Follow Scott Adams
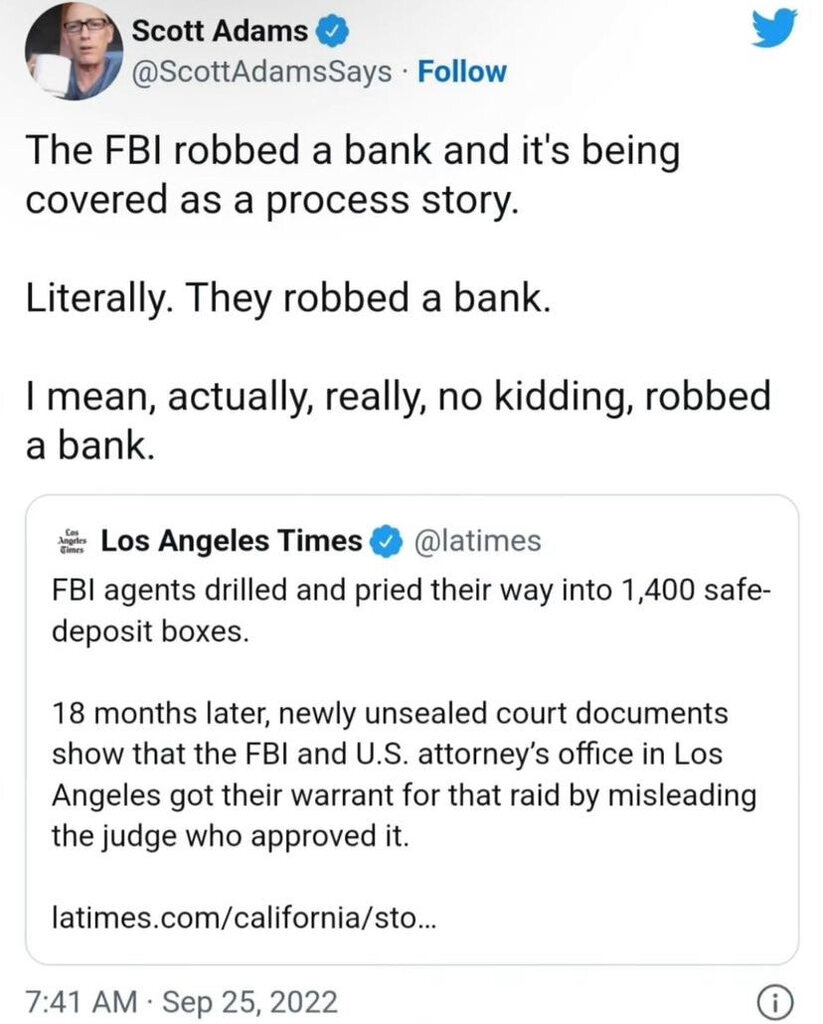Screen dimensions: 823x1024 [x=462, y=72]
